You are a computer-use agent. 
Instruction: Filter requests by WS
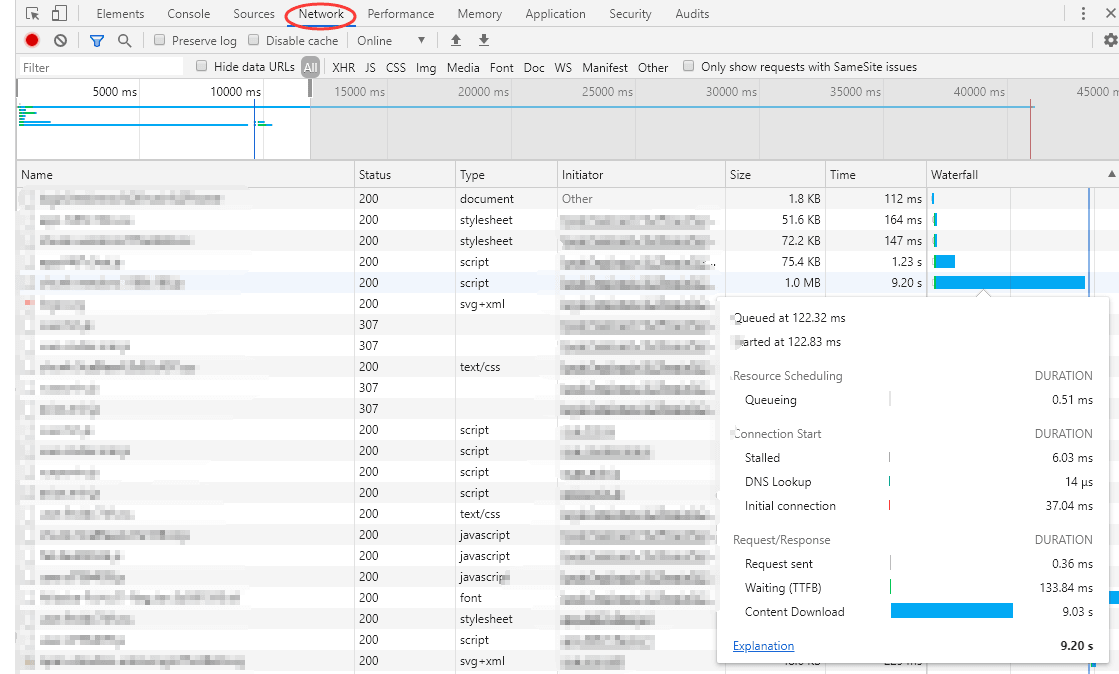pyautogui.click(x=563, y=67)
